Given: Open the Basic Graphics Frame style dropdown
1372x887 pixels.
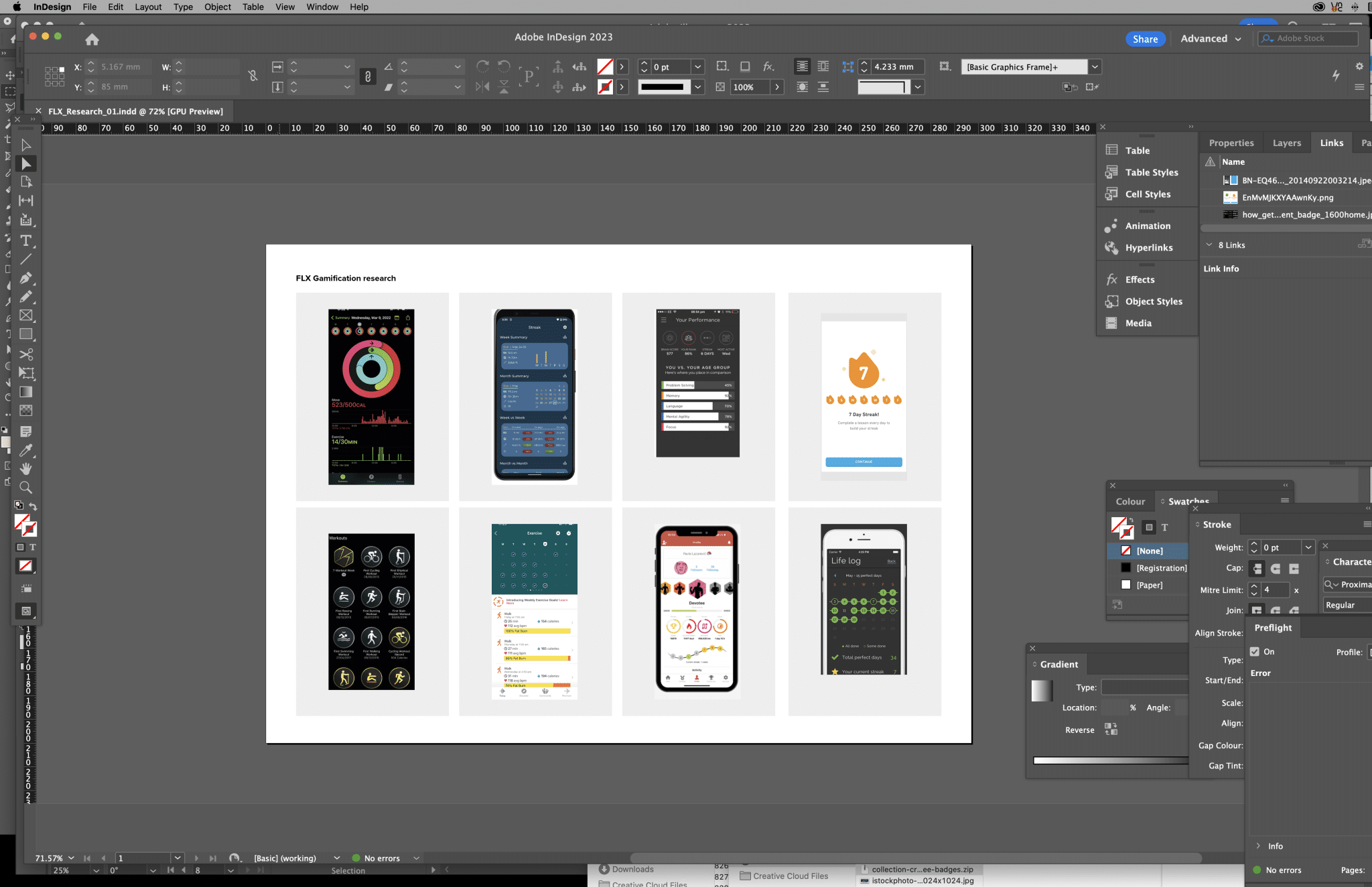Looking at the screenshot, I should pos(1095,67).
